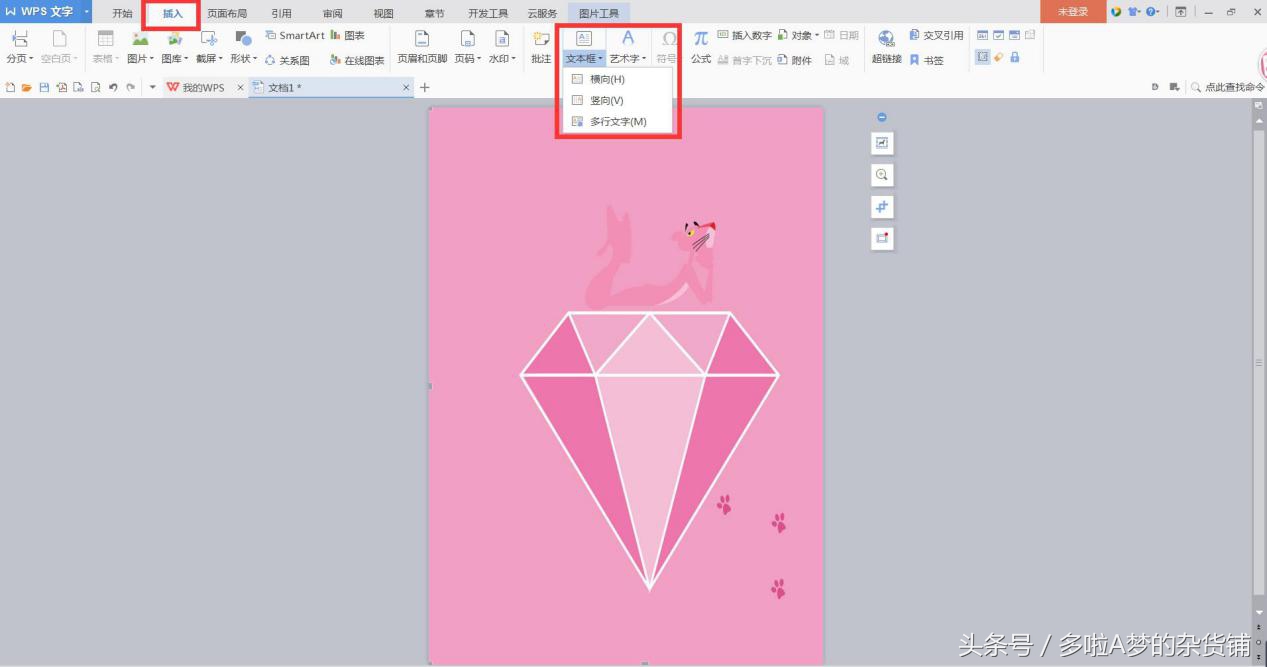
Task: Select the zoom magnifier icon in right sidebar
Action: pyautogui.click(x=881, y=174)
